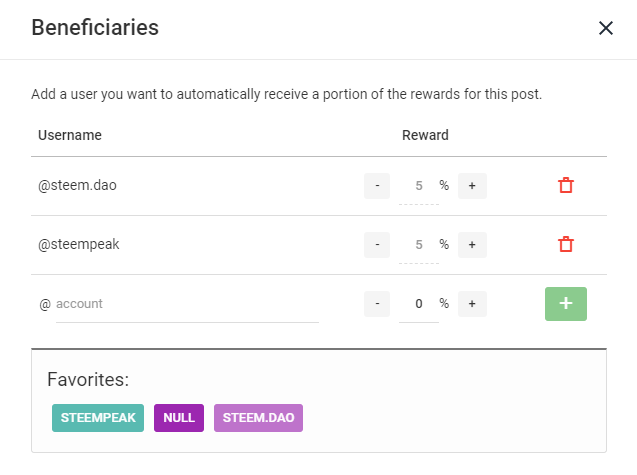Remove the @steempeak beneficiary via trash icon

(566, 244)
